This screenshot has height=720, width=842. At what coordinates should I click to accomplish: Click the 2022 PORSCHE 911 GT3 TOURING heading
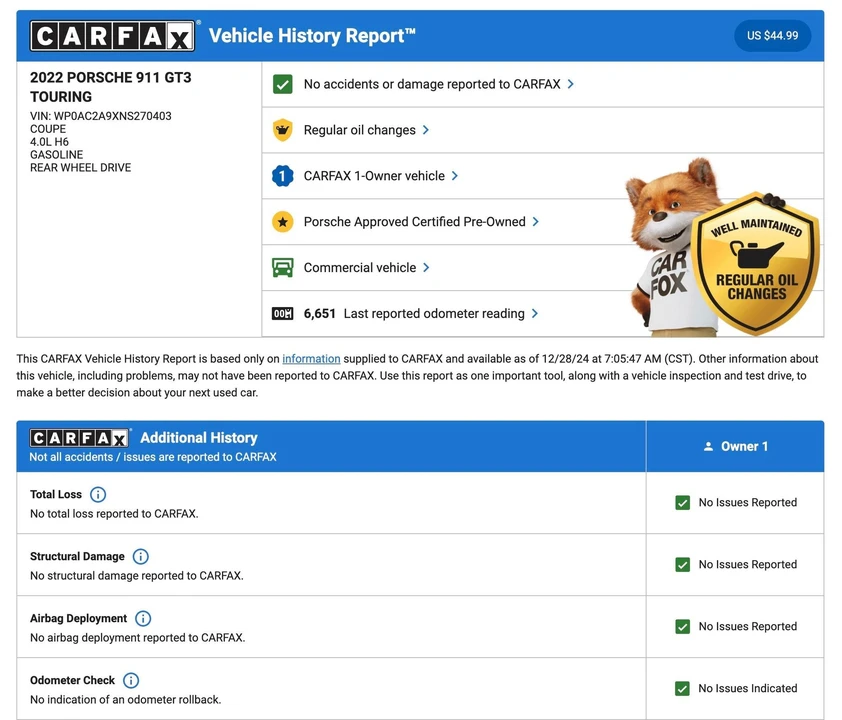(x=111, y=87)
